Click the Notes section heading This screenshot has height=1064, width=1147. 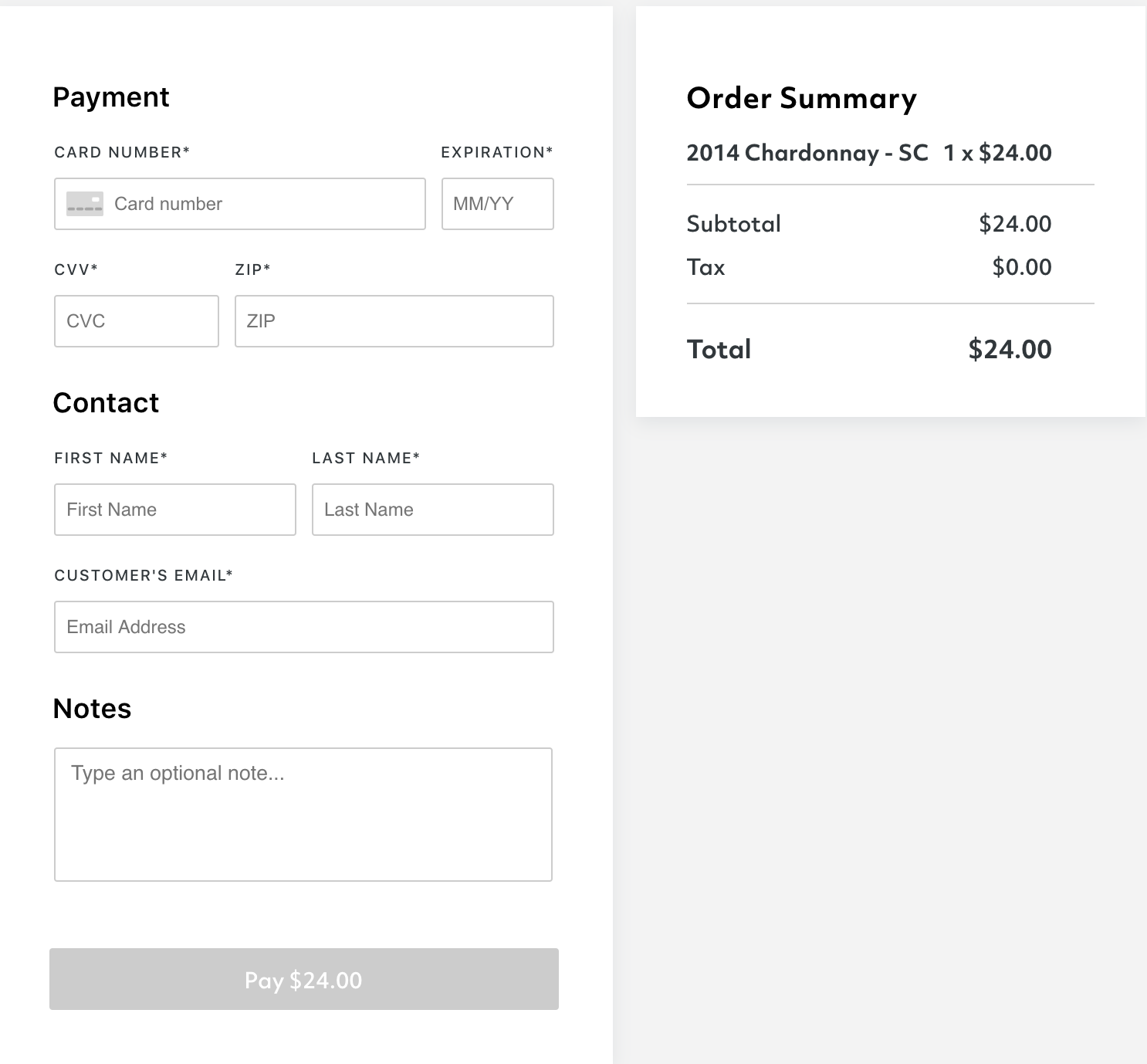point(92,709)
